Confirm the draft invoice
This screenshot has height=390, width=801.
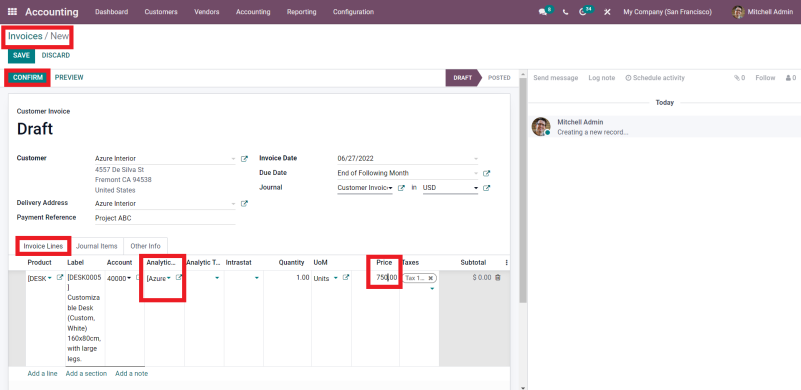tap(28, 78)
